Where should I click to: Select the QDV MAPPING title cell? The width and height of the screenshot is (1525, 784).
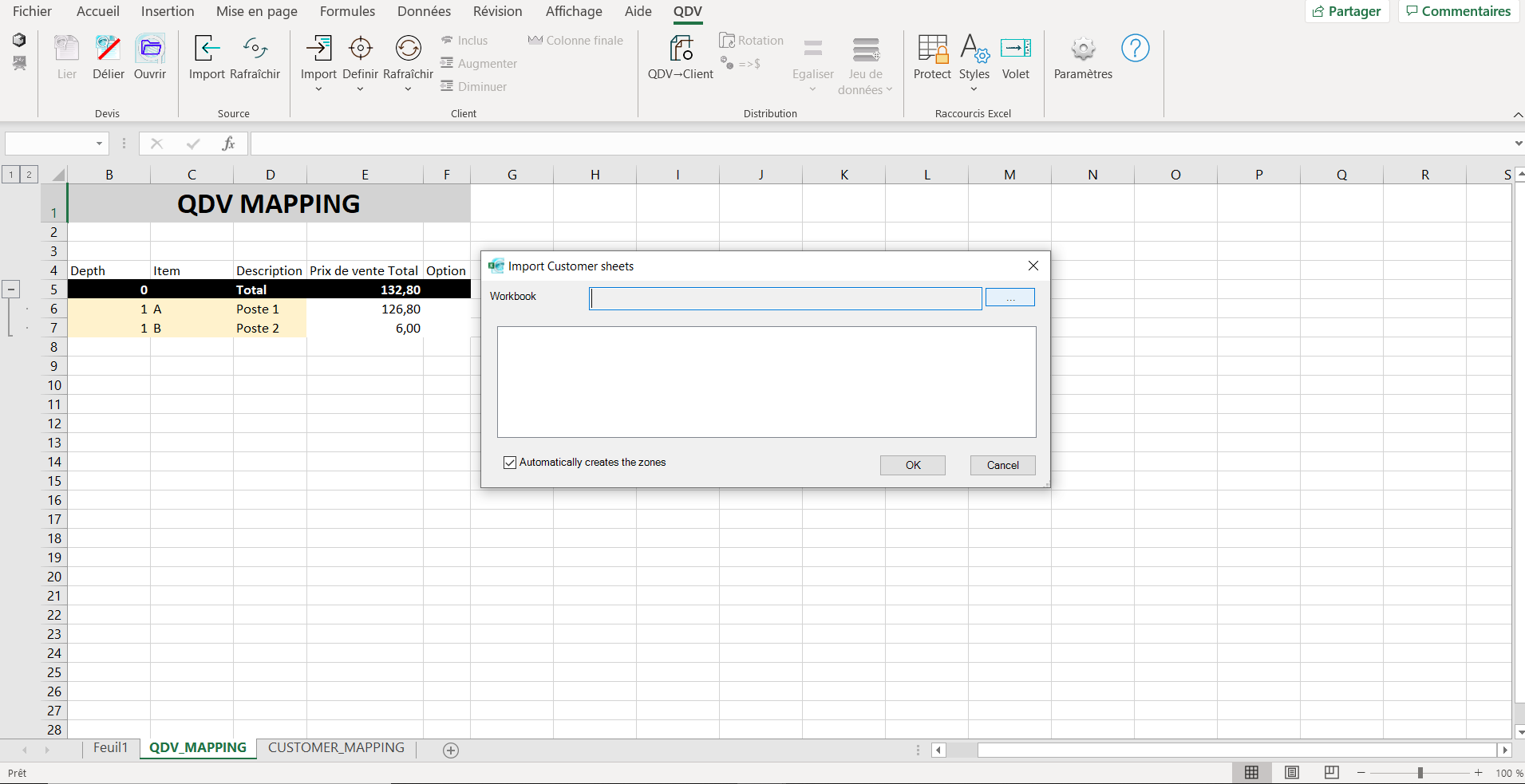coord(269,203)
